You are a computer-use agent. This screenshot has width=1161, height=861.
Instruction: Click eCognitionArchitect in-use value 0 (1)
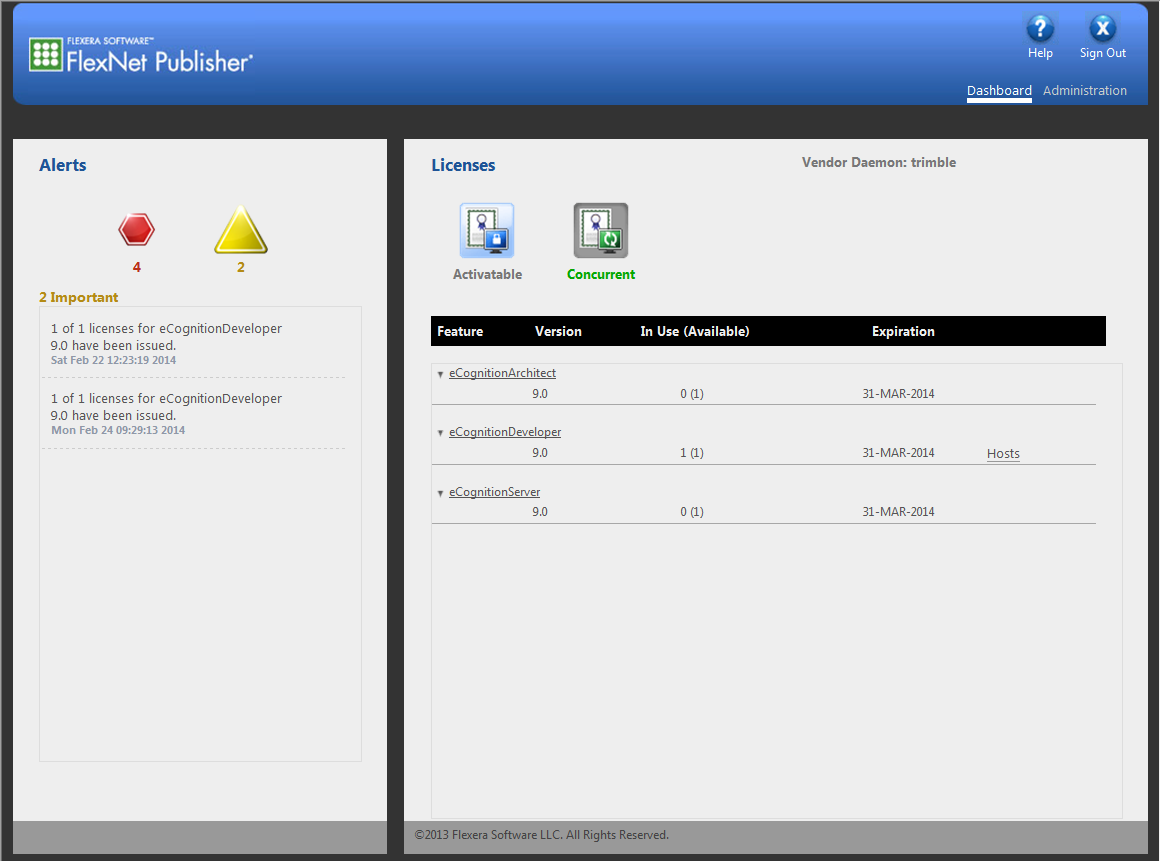click(692, 394)
